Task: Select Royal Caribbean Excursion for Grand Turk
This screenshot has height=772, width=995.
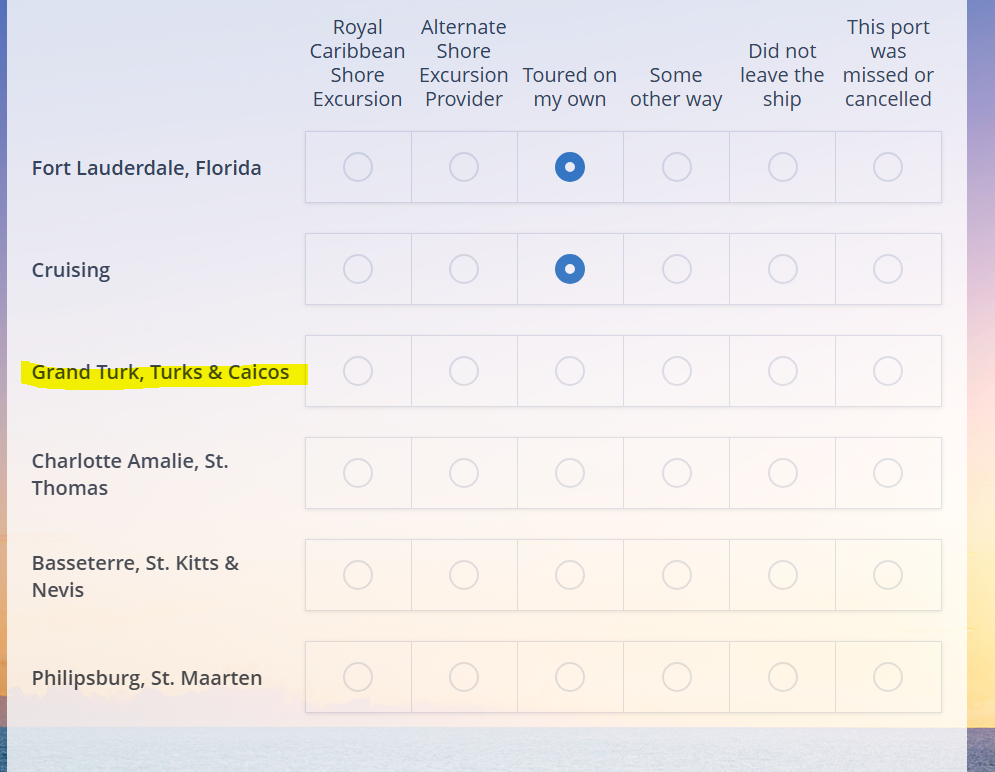Action: [358, 371]
